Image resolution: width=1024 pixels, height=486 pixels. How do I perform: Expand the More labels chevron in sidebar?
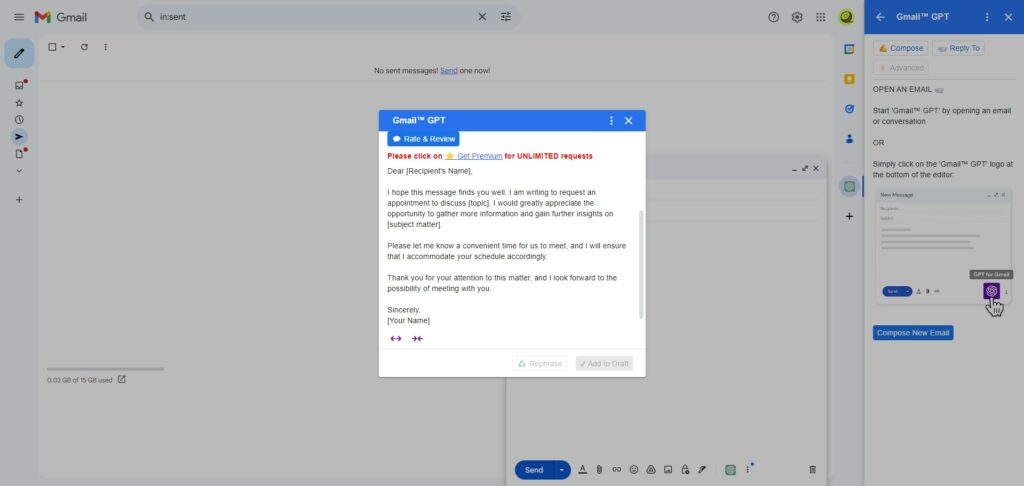click(19, 170)
